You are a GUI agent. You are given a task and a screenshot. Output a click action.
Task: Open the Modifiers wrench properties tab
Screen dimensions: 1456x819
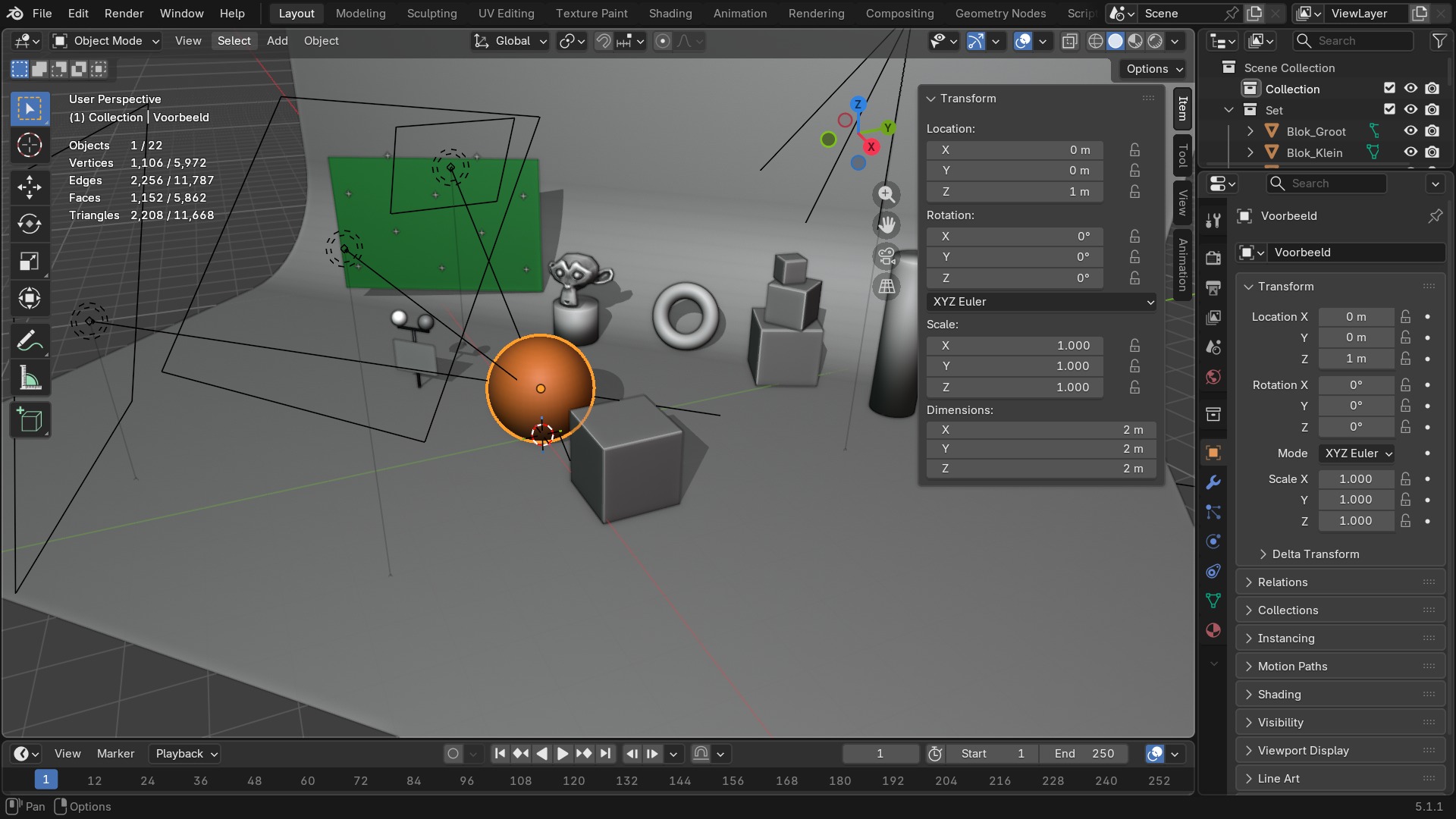pos(1213,482)
